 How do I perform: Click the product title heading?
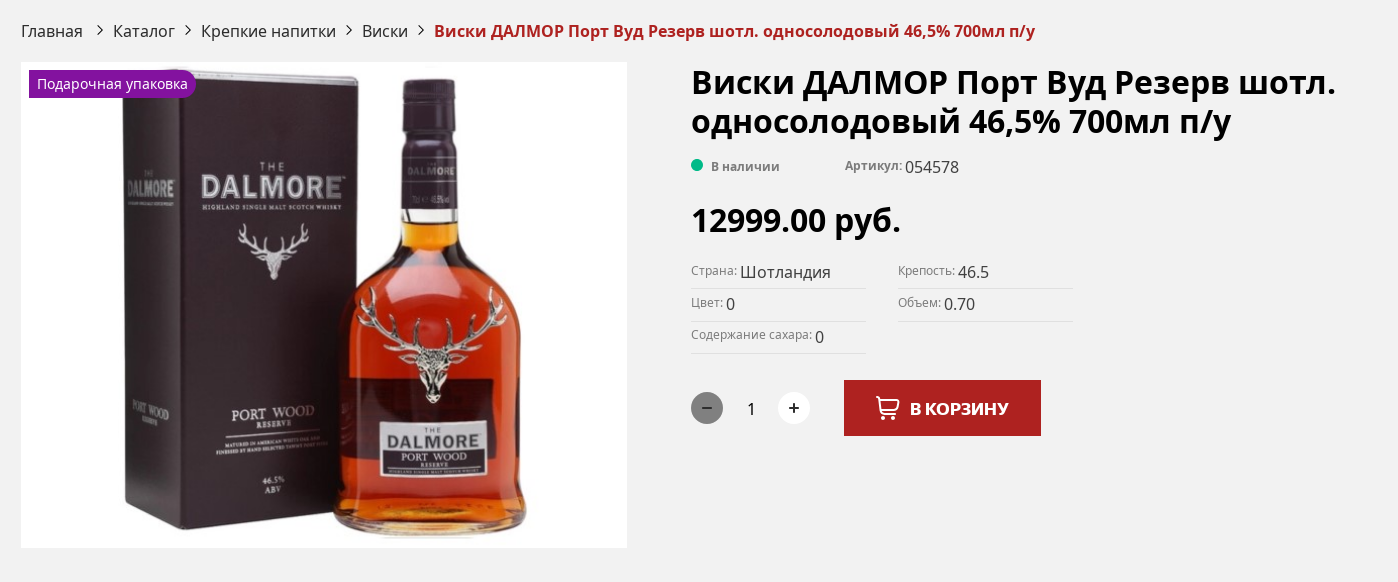(x=1013, y=102)
